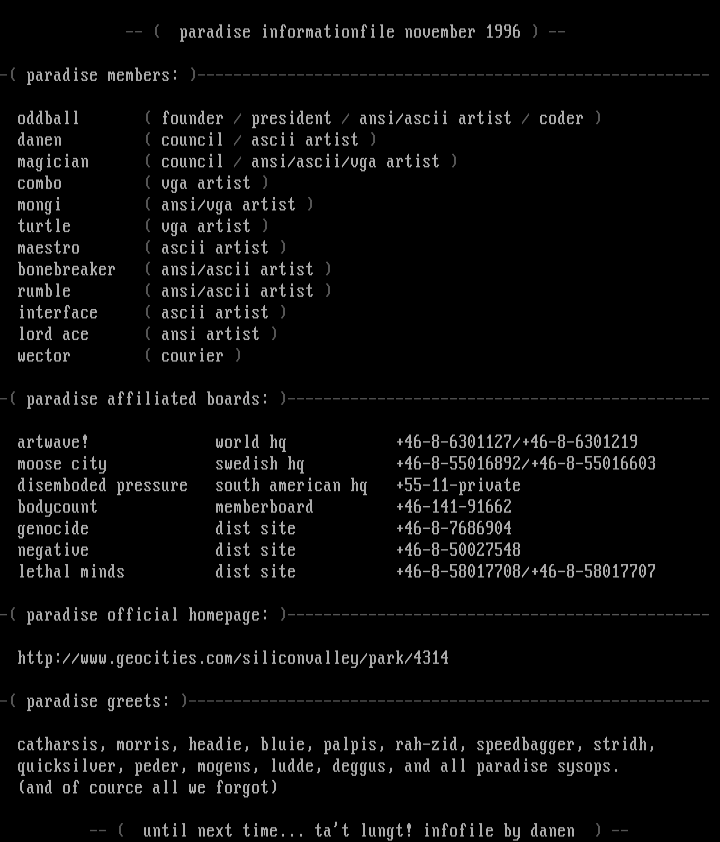Click the geocities homepage URL
Viewport: 720px width, 842px height.
(x=233, y=658)
